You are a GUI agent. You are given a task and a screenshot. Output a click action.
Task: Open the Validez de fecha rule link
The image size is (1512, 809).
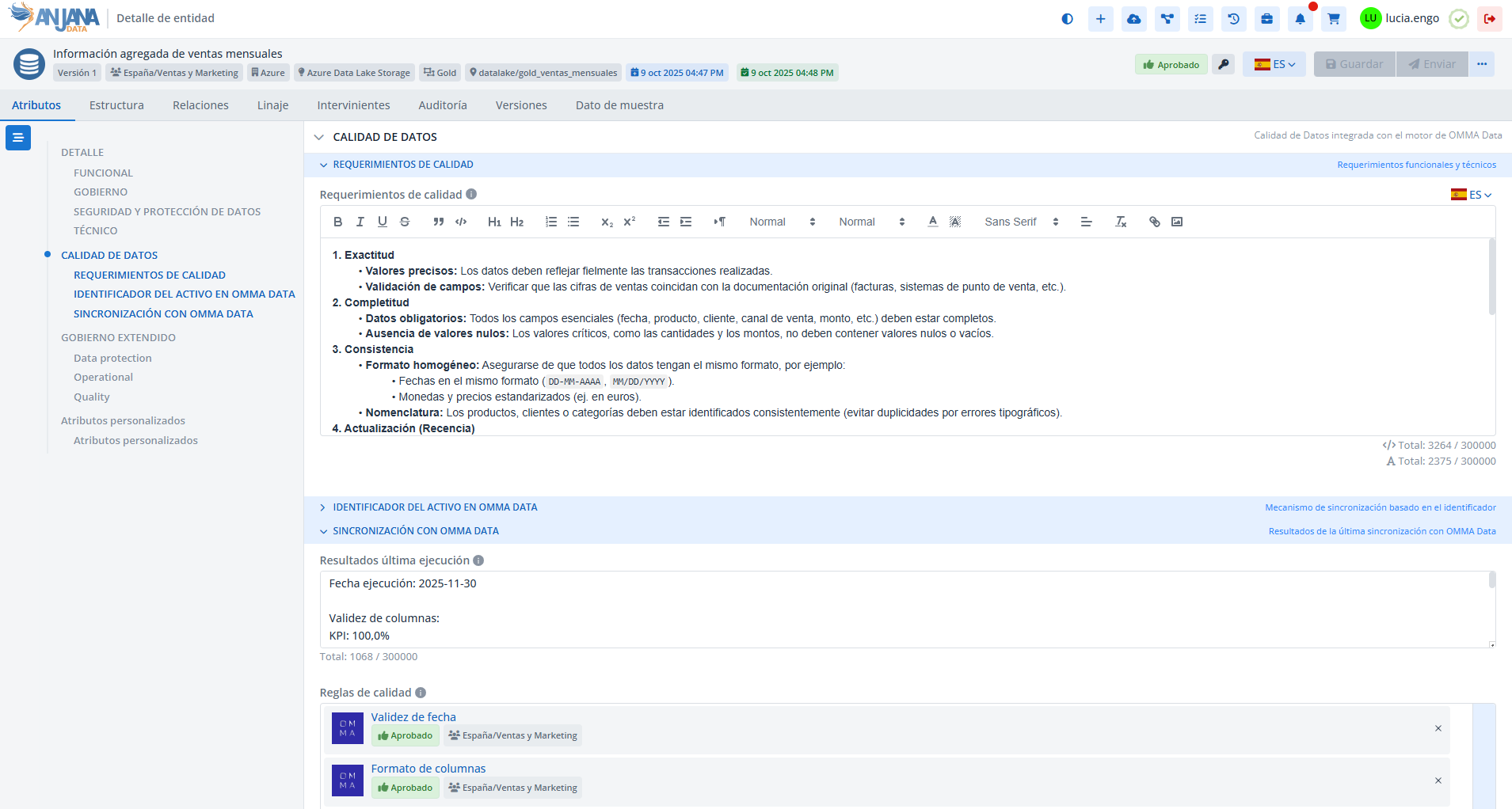(413, 717)
